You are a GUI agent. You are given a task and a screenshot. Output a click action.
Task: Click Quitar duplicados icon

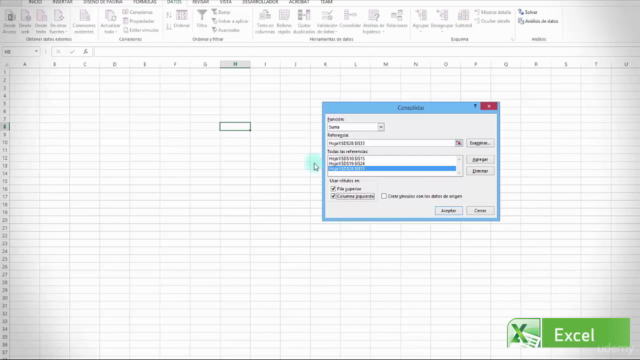(304, 21)
